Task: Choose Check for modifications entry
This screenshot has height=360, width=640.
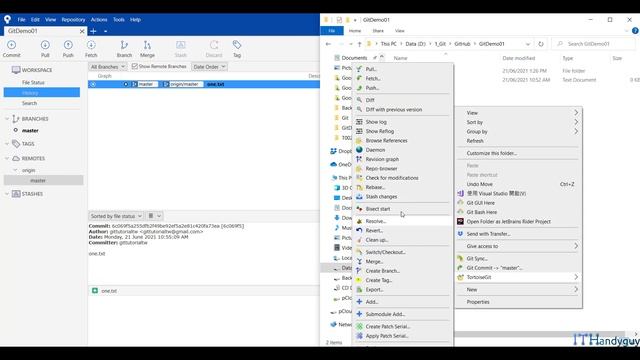Action: 403,178
